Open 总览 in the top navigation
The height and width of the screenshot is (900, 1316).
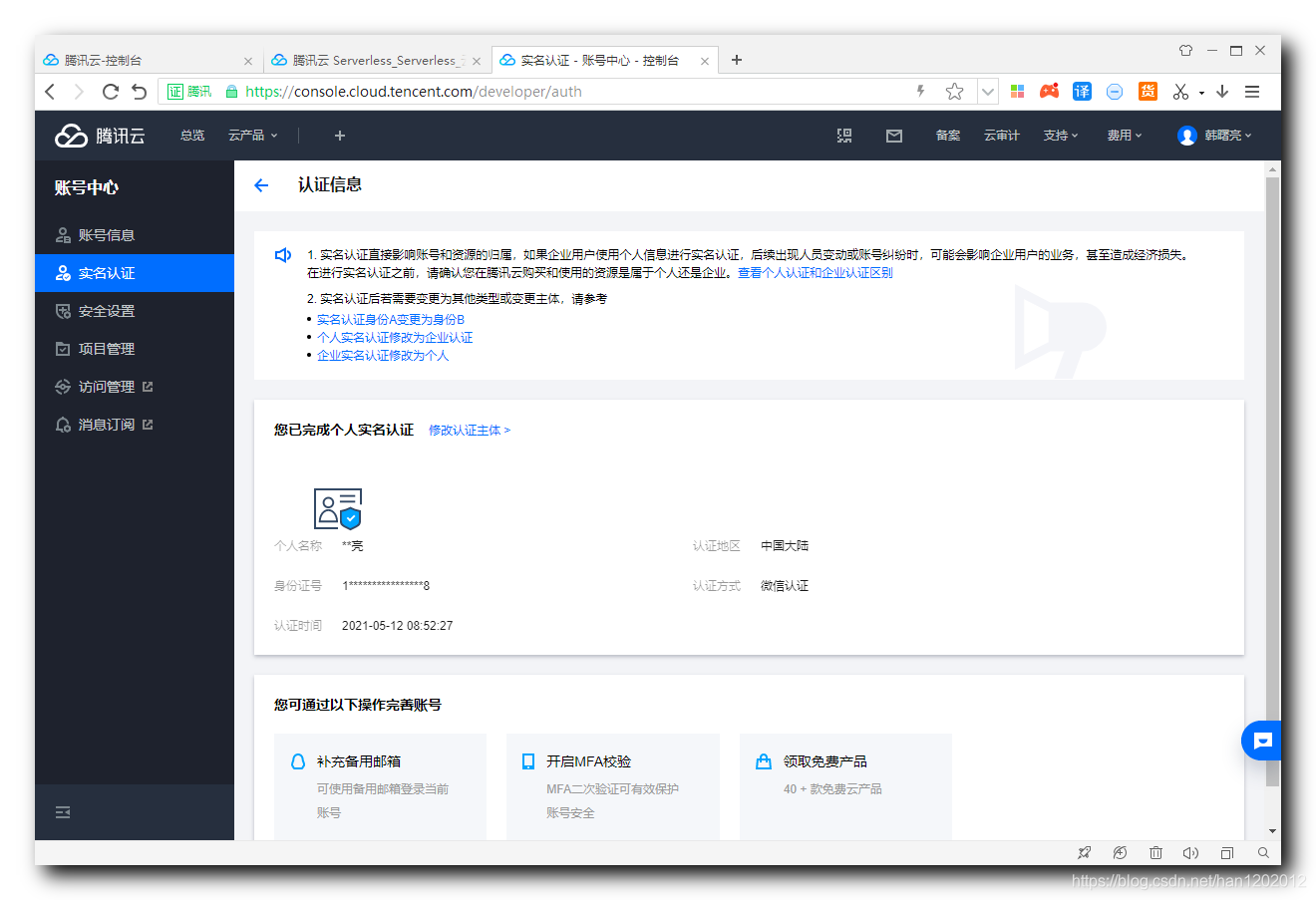192,136
